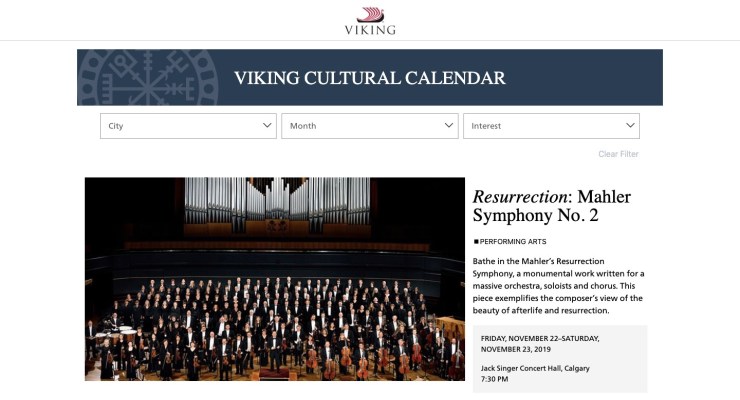Click the Mahler event description paragraph
Viewport: 740px width, 400px height.
(558, 286)
